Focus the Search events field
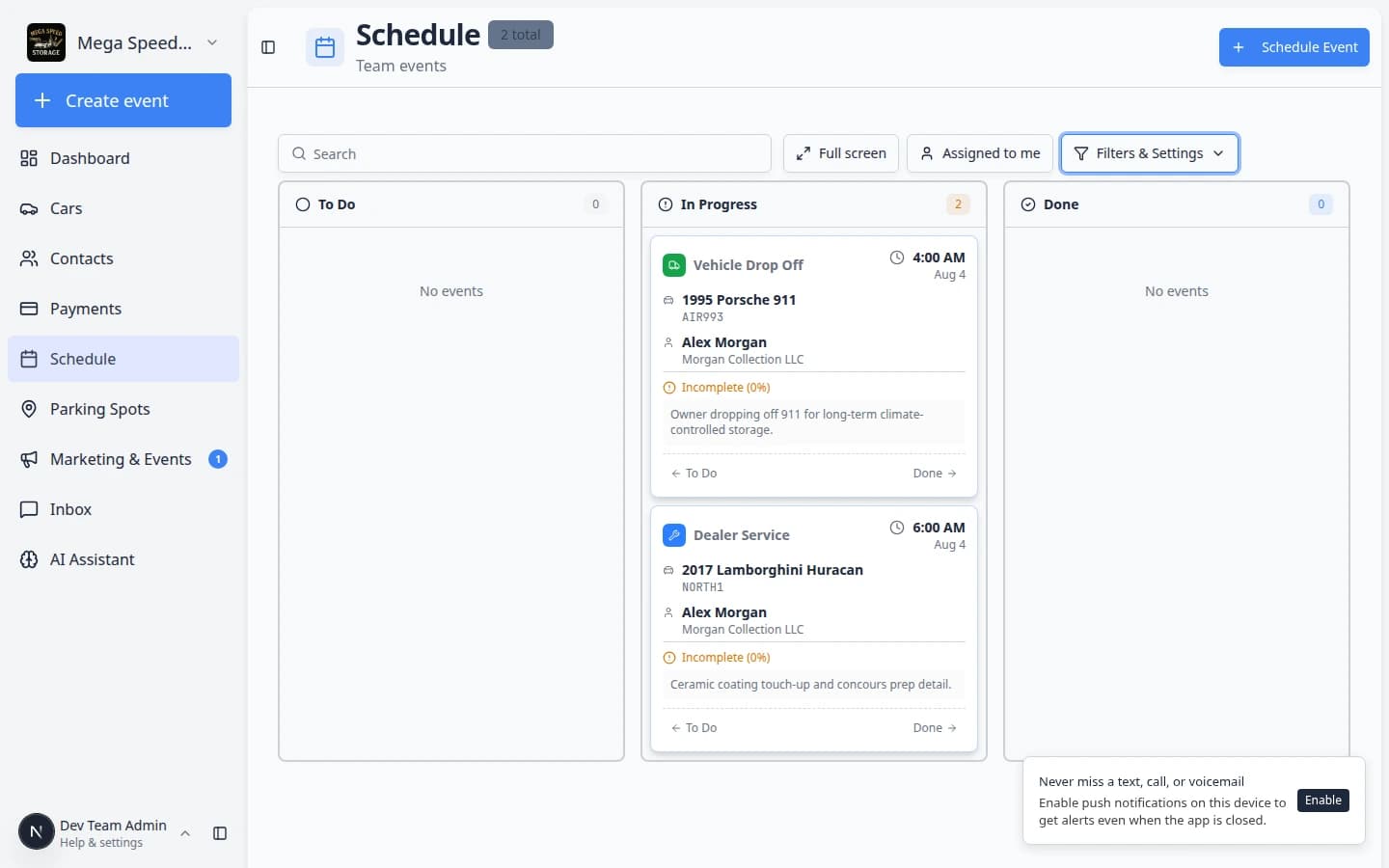 [525, 153]
